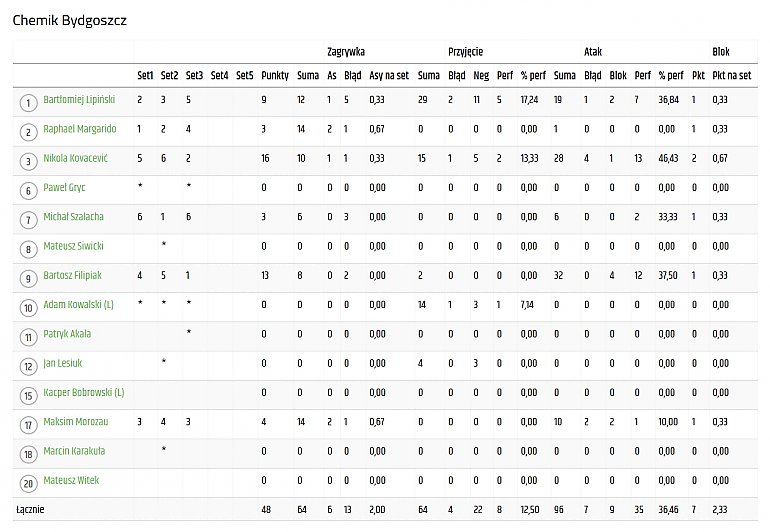Select Michał Szalacha player link
770x532 pixels.
[73, 217]
